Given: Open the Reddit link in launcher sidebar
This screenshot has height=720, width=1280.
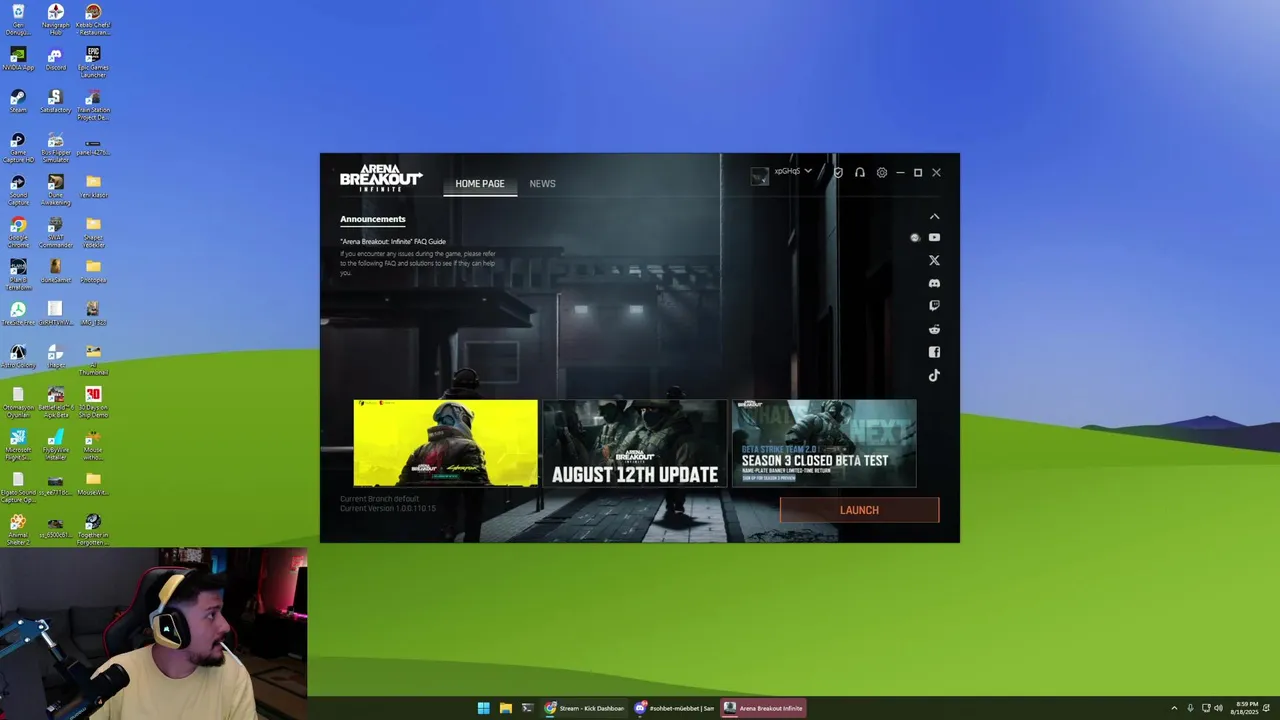Looking at the screenshot, I should coord(934,329).
